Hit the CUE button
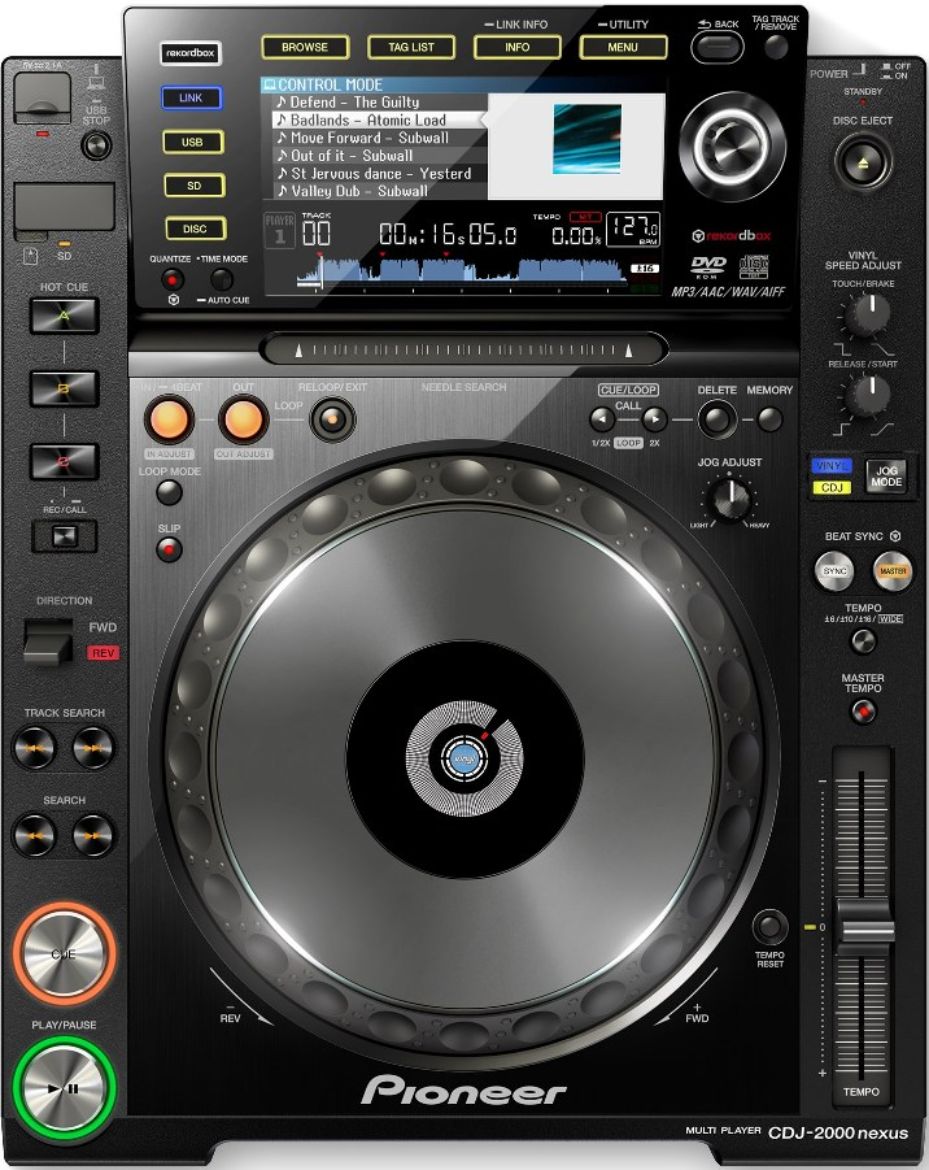This screenshot has width=929, height=1170. click(64, 954)
